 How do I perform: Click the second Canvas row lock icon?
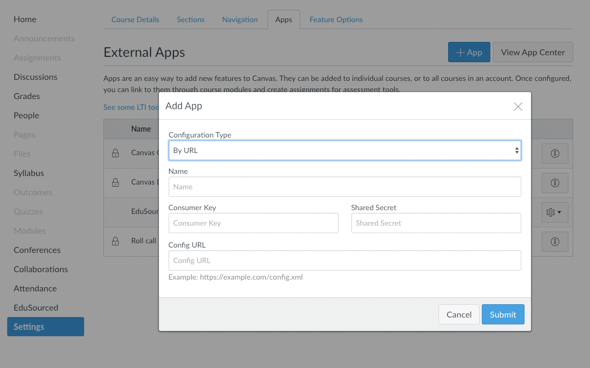click(116, 182)
